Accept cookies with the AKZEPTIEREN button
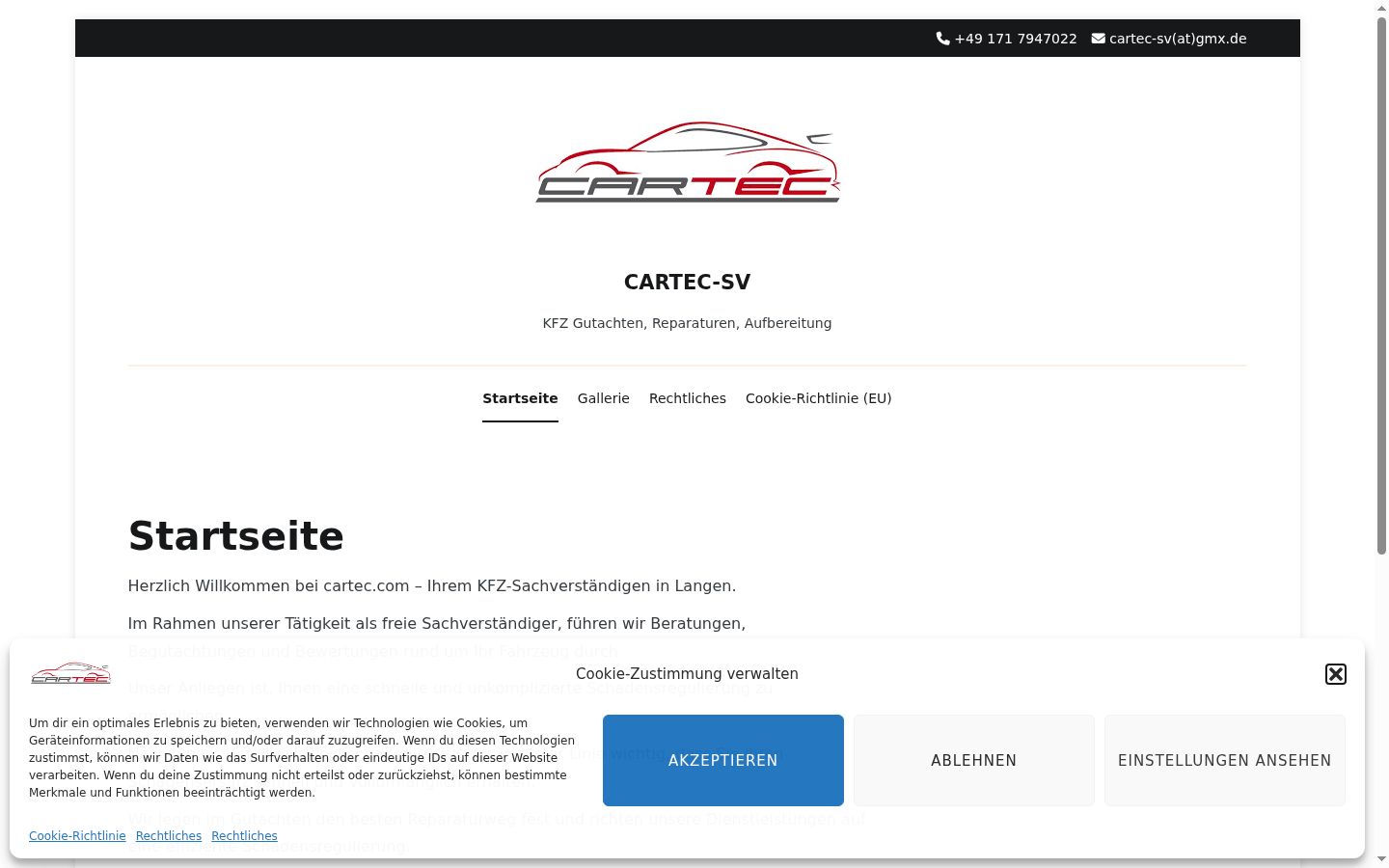Screen dimensions: 1389x868 tap(723, 760)
